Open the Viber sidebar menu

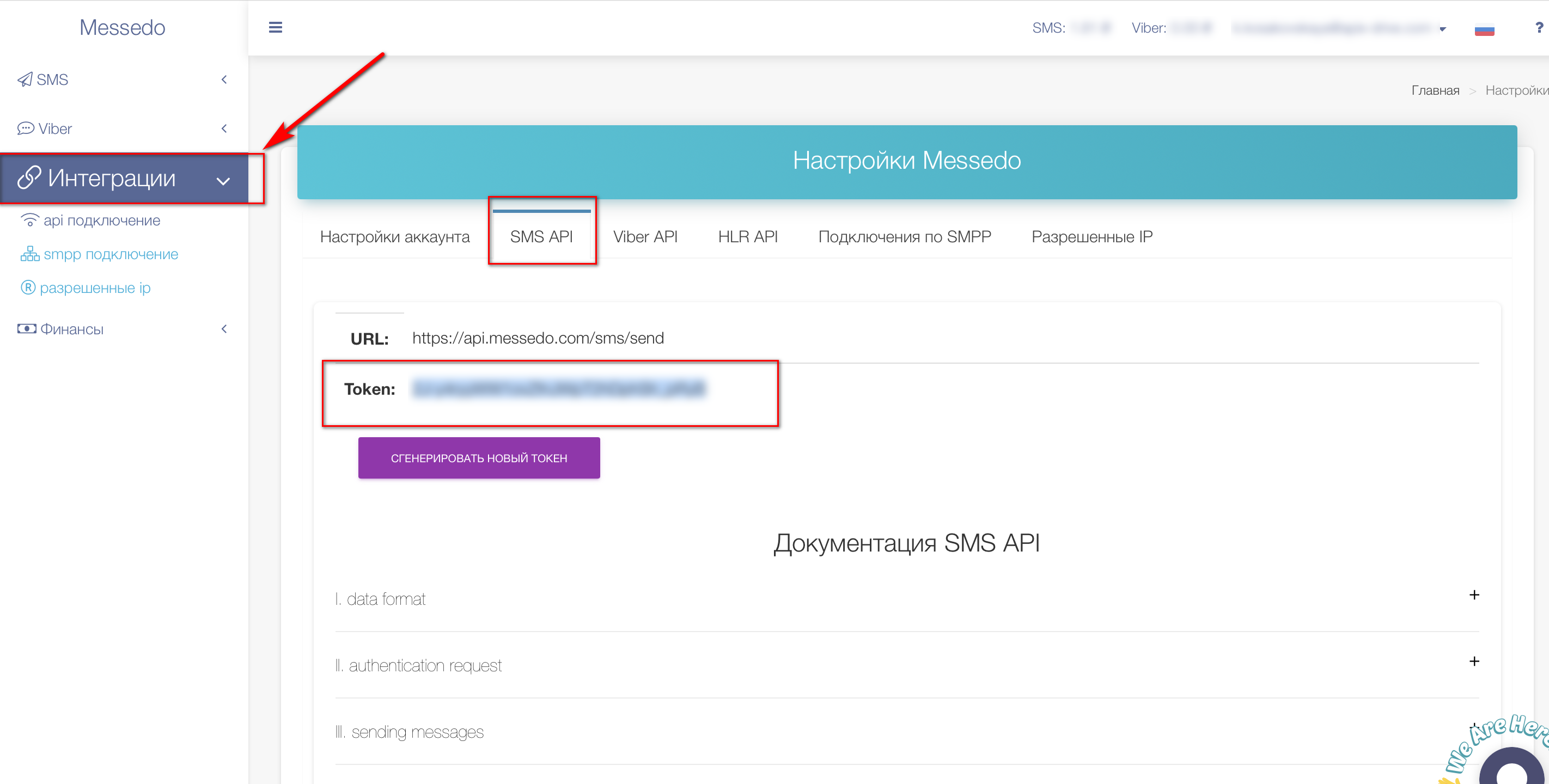coord(124,128)
